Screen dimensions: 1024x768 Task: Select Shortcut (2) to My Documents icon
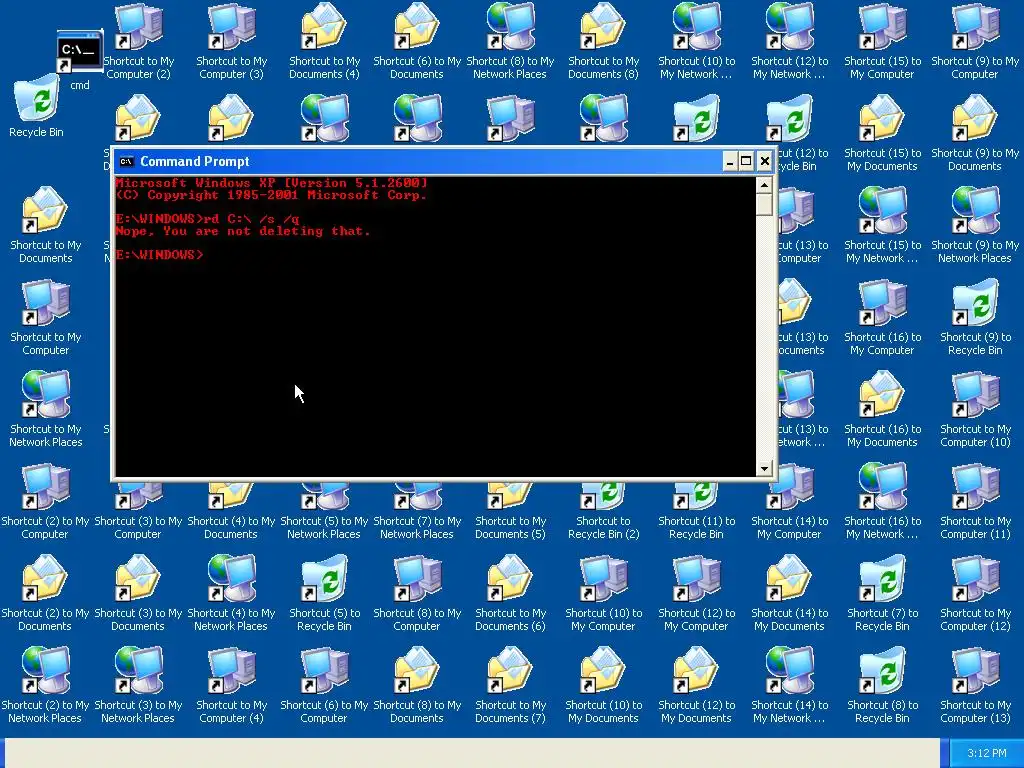coord(45,579)
